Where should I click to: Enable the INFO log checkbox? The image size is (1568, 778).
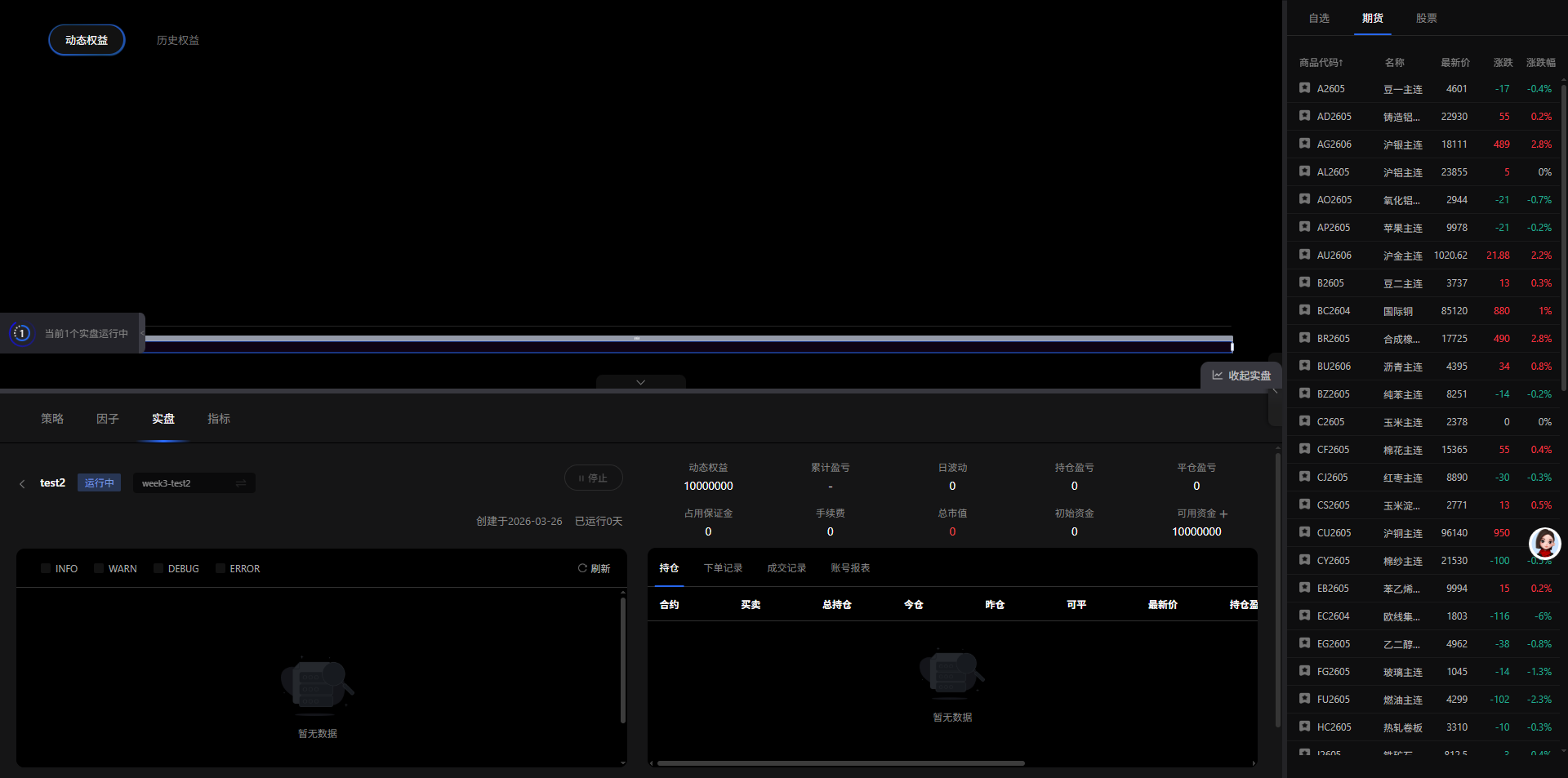(x=46, y=568)
